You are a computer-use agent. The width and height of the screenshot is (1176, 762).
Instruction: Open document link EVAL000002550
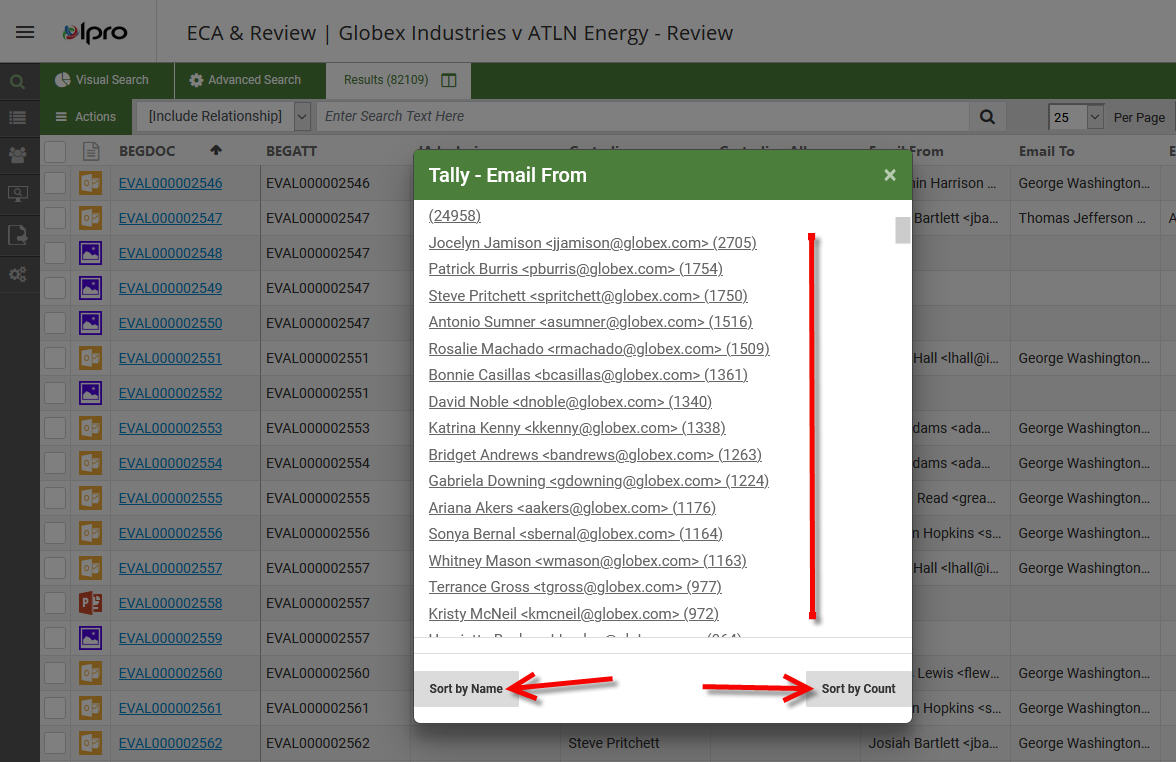(170, 323)
